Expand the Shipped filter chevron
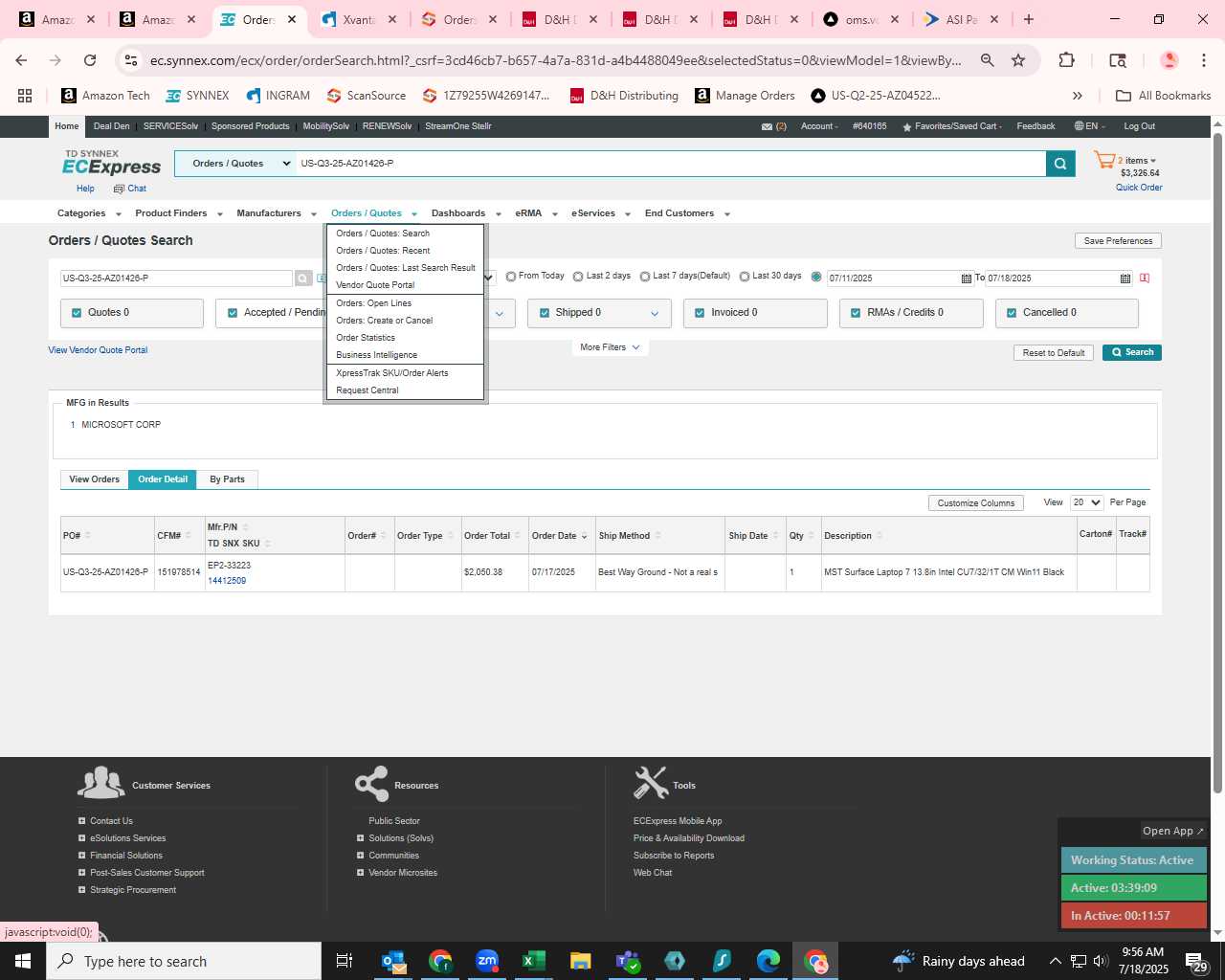This screenshot has height=980, width=1225. (655, 314)
